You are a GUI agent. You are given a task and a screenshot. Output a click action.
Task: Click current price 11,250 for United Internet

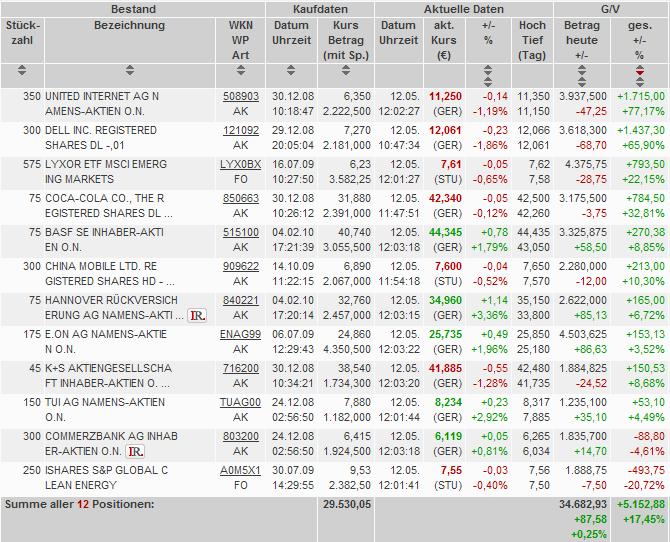click(445, 97)
